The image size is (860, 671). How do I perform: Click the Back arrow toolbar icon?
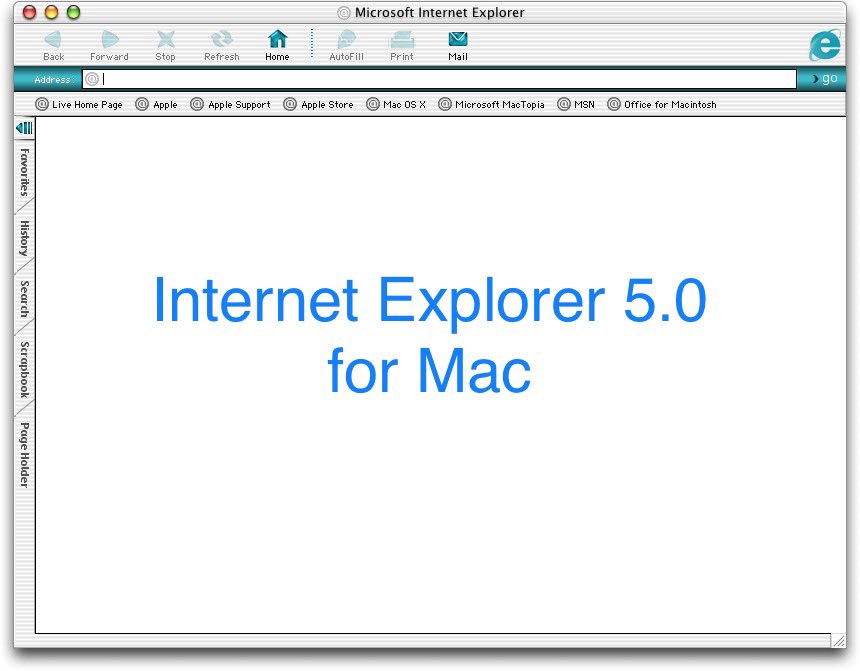pos(54,40)
